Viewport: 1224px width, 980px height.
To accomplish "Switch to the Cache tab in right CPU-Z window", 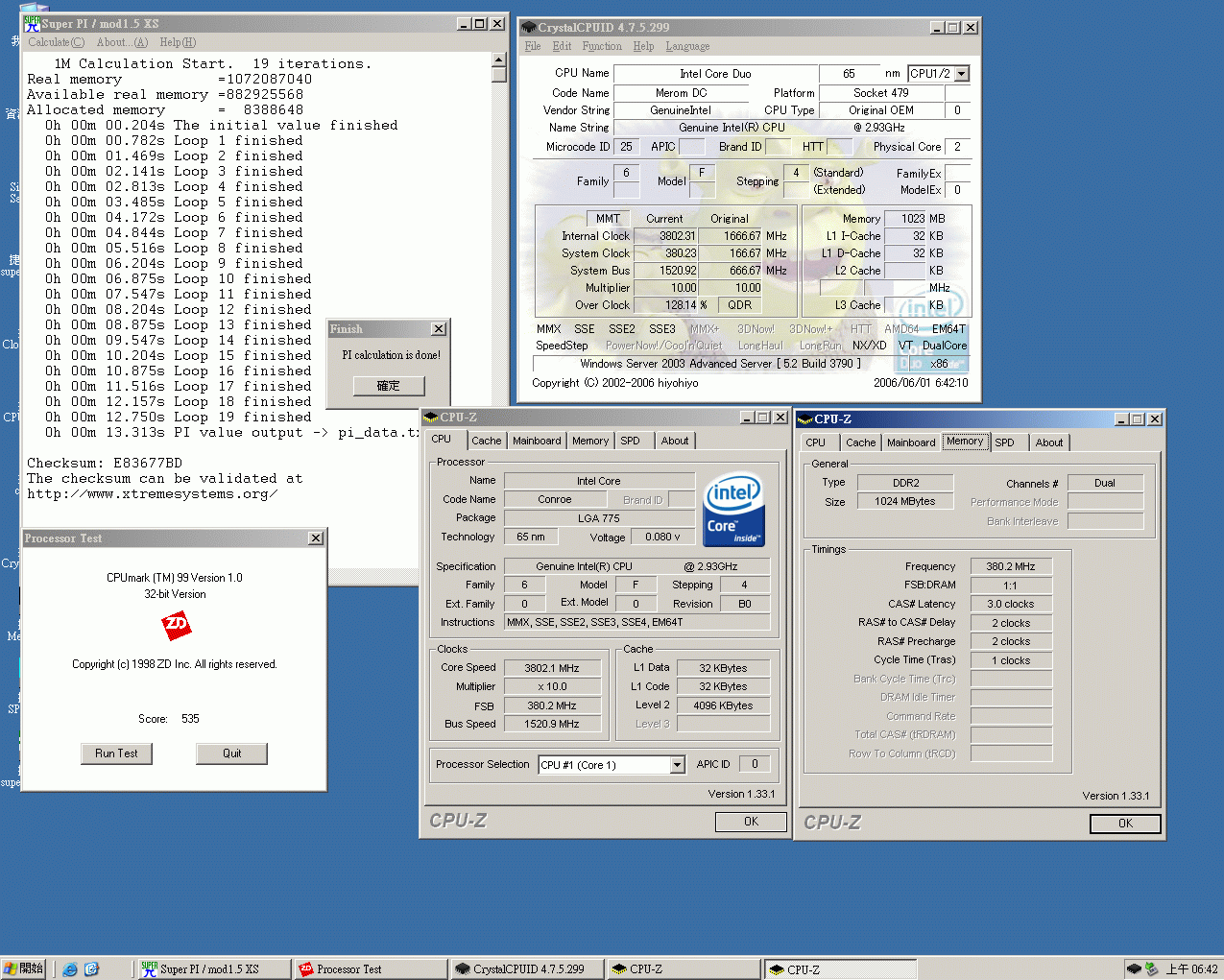I will click(x=860, y=442).
